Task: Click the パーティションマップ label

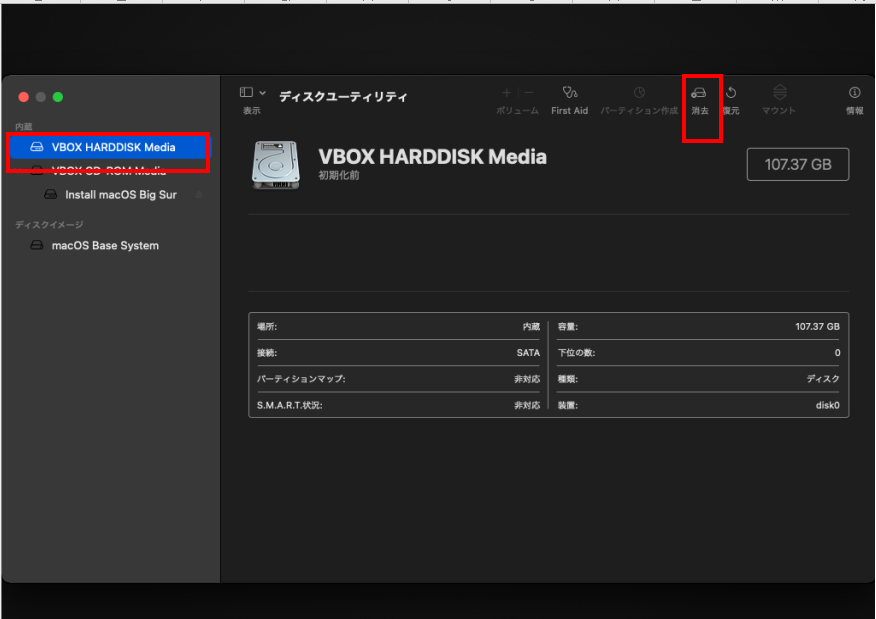Action: tap(301, 379)
